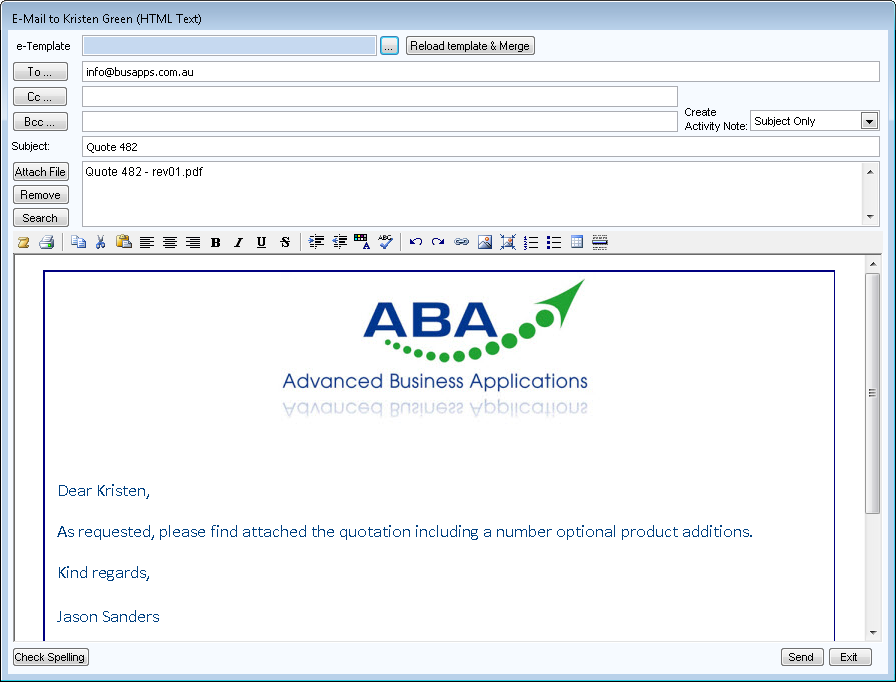Click the 'As requested, please find attached' sentence
Screen dimensions: 896x682
[405, 532]
